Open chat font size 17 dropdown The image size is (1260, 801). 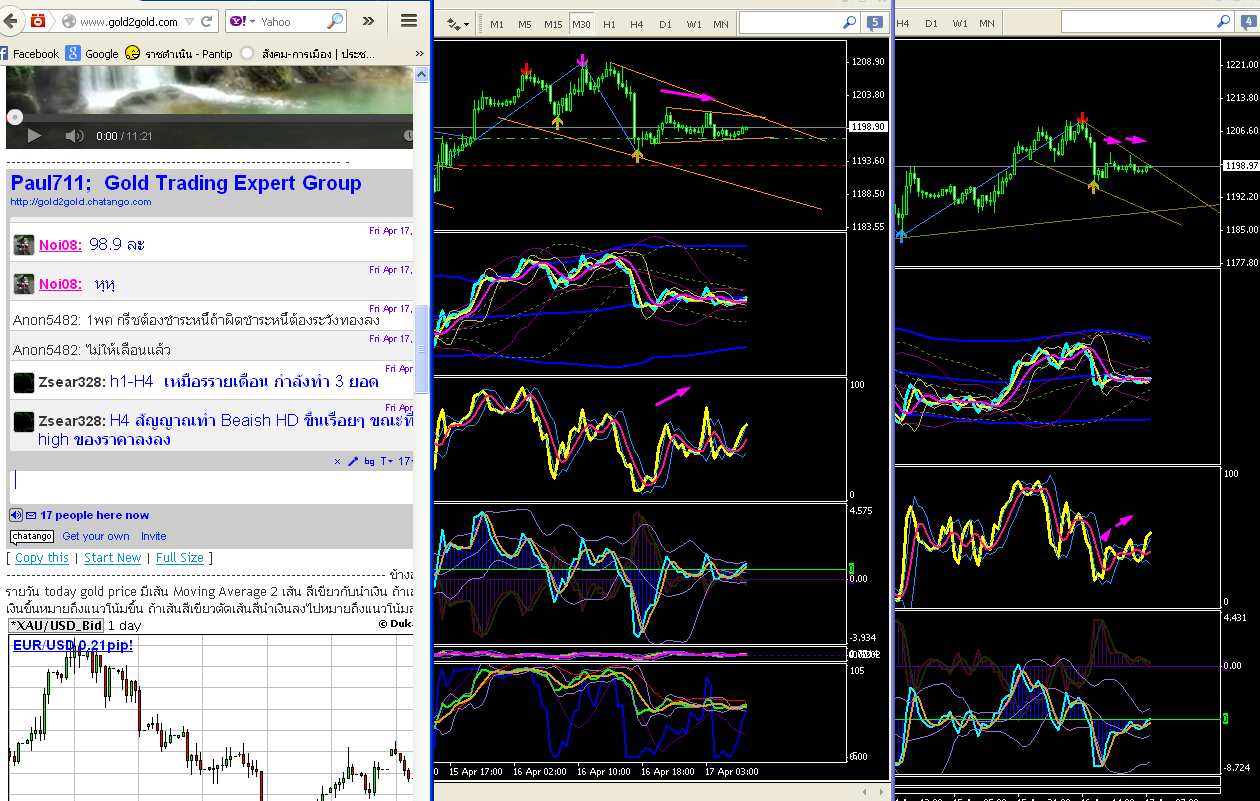point(405,461)
